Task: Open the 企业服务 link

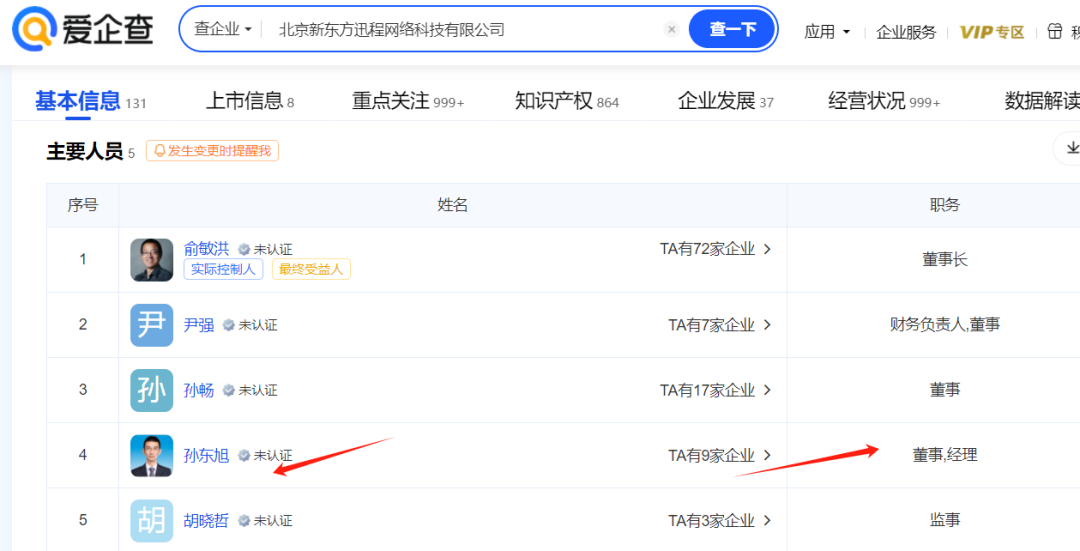Action: 906,32
